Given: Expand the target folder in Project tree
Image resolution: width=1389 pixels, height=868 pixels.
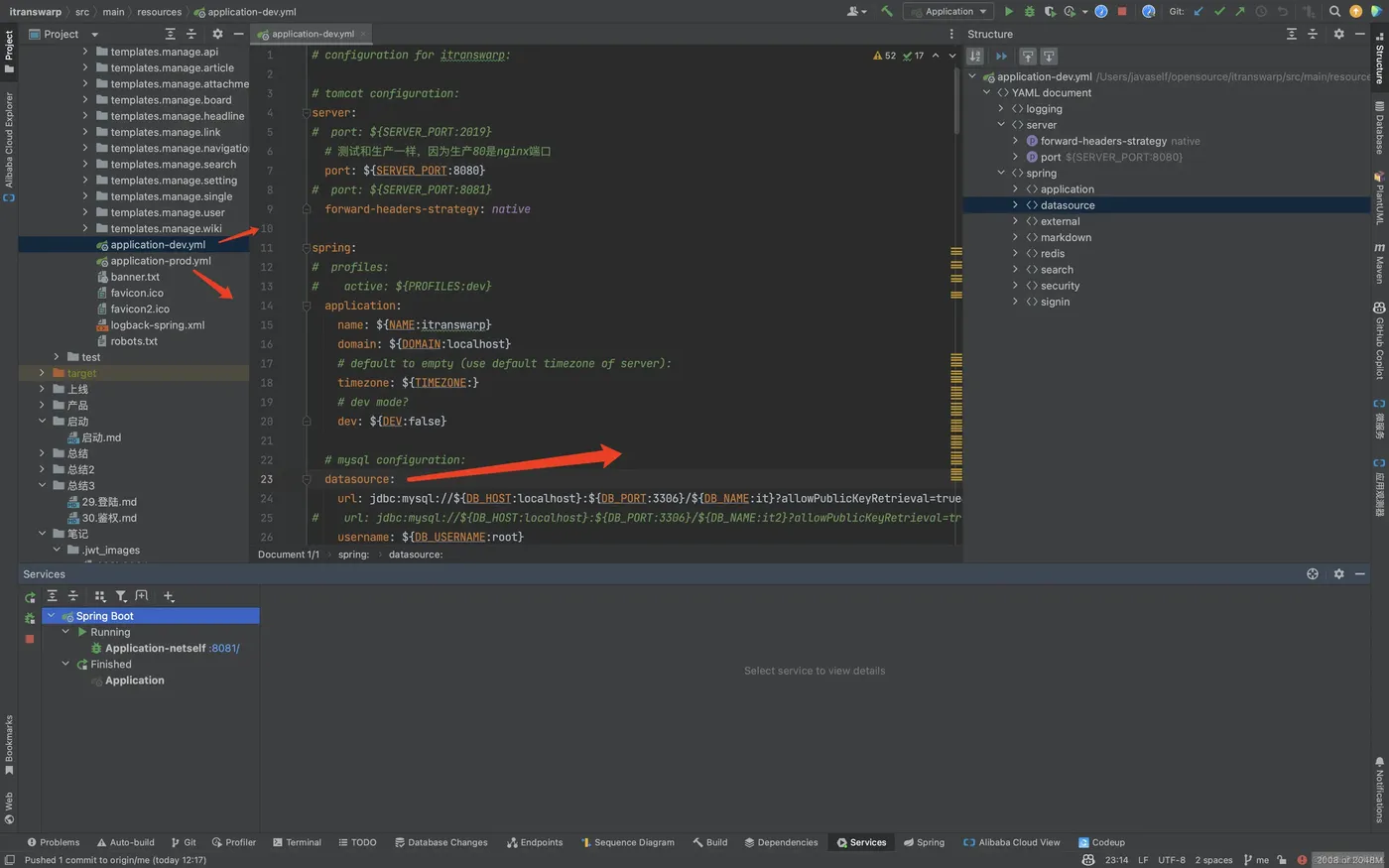Looking at the screenshot, I should (42, 373).
